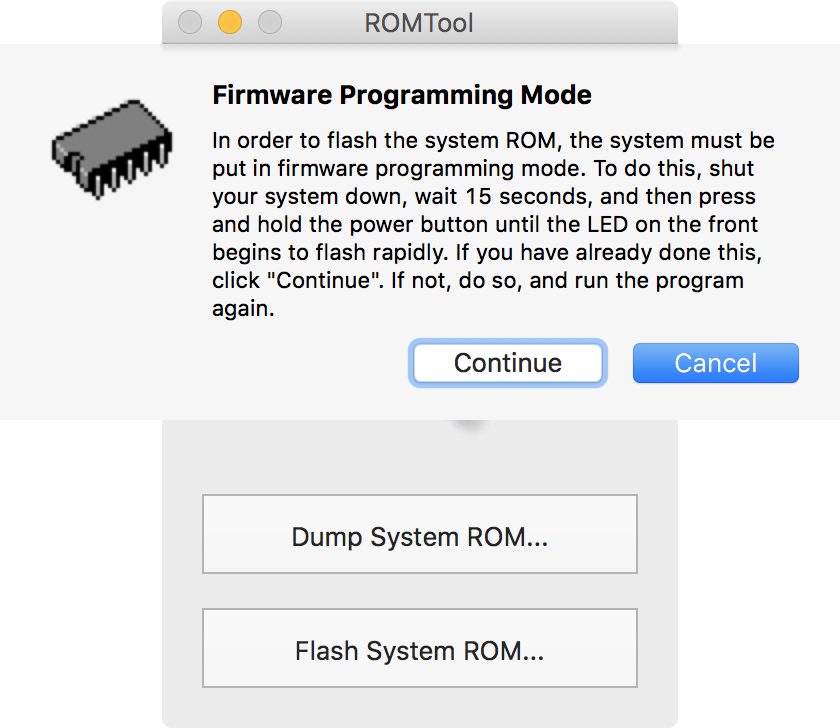Viewport: 840px width, 728px height.
Task: Click the blank margin below Flash System ROM
Action: point(419,708)
